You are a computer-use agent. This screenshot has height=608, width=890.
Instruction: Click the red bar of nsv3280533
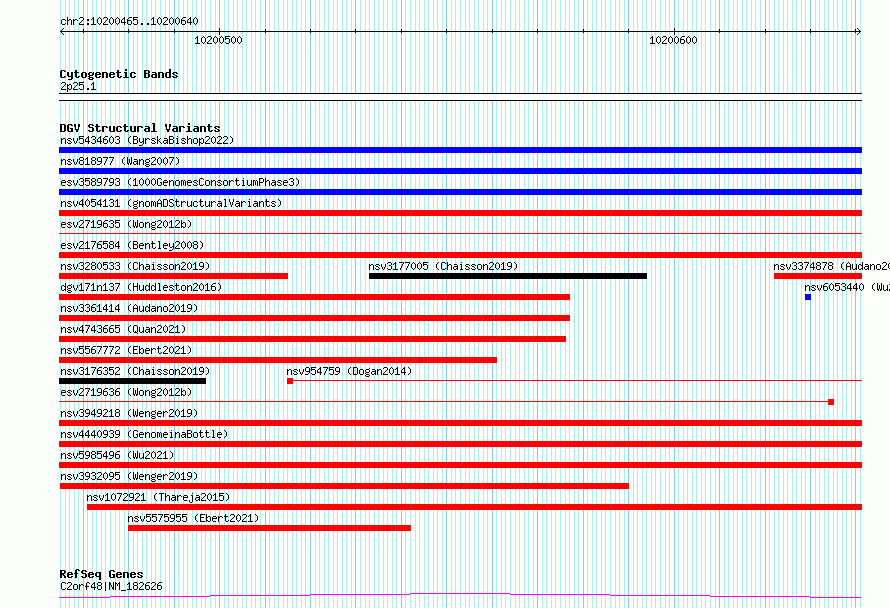(173, 276)
